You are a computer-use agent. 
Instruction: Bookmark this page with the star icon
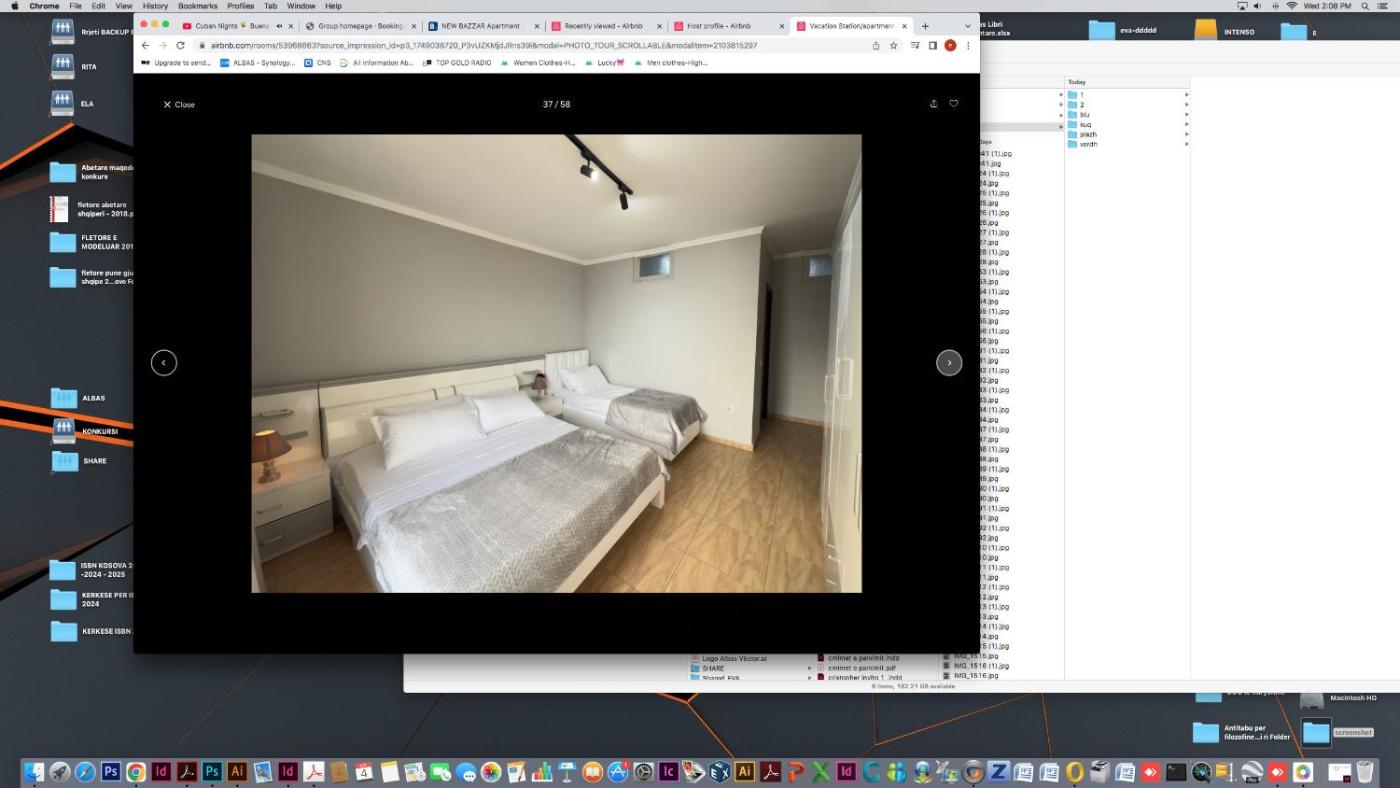pyautogui.click(x=893, y=45)
